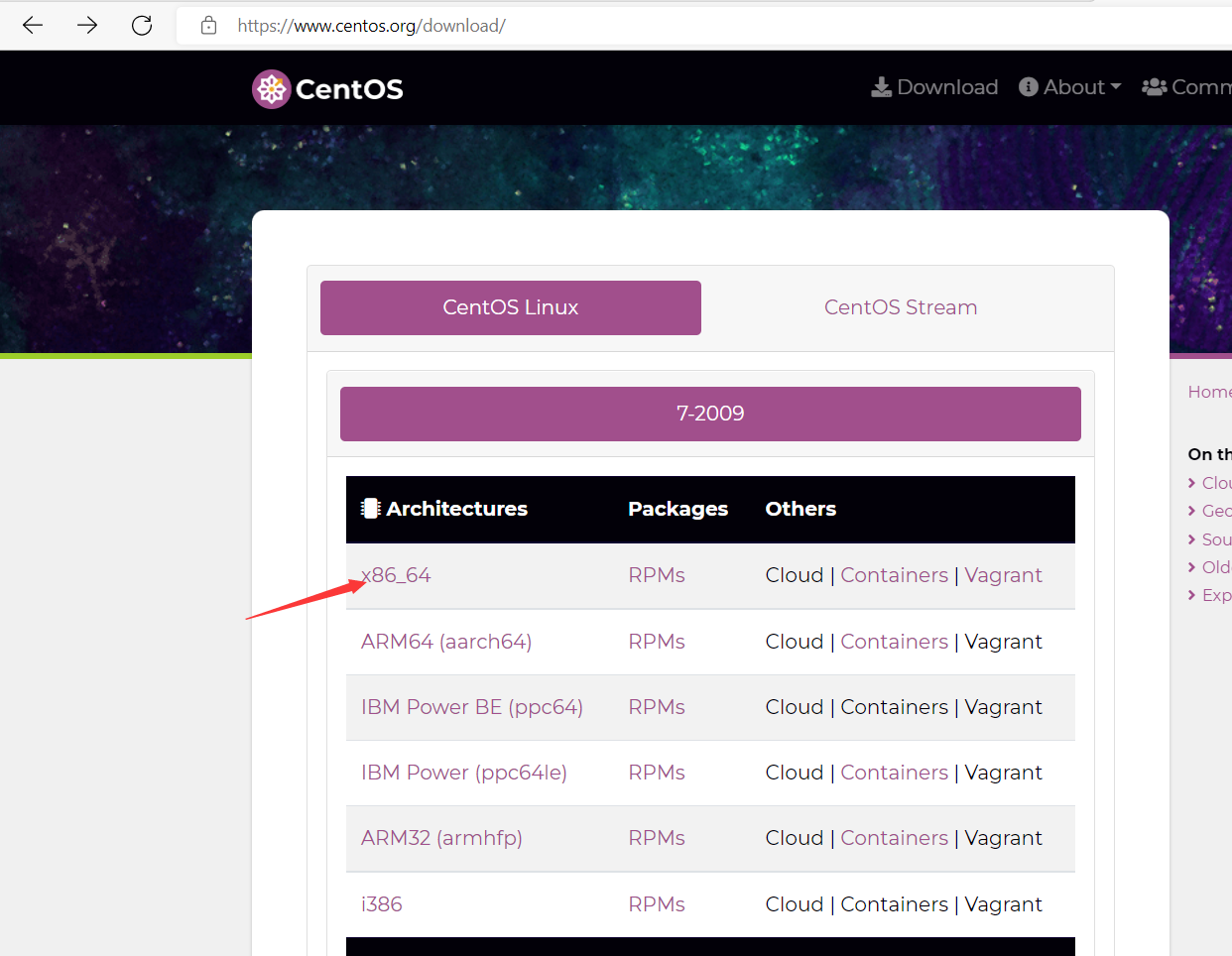This screenshot has height=956, width=1232.
Task: Open Containers in the ARM32 row
Action: coord(895,838)
